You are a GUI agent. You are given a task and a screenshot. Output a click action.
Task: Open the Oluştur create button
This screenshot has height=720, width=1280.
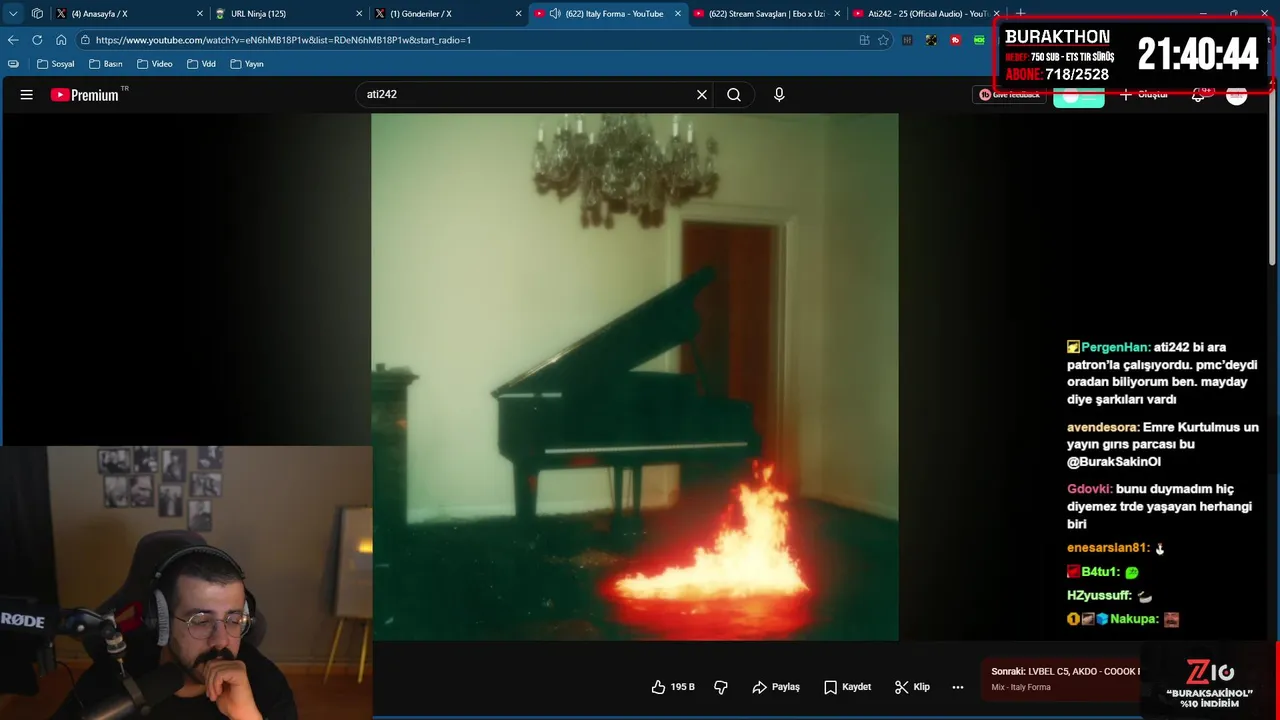point(1143,95)
